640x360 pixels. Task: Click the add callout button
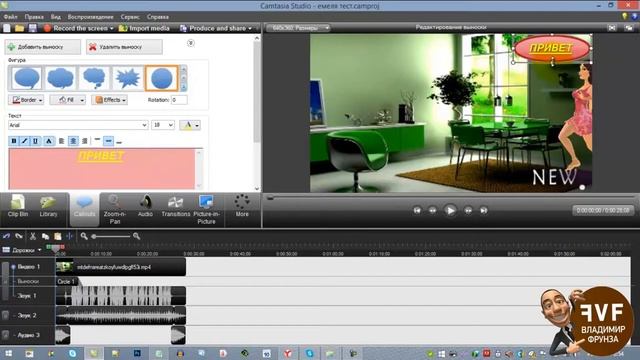tap(42, 47)
